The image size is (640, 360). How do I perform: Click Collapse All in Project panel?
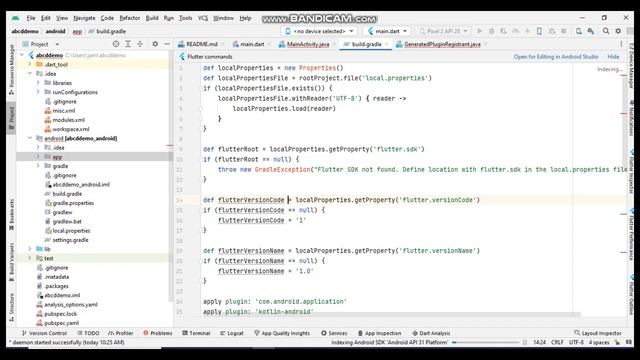point(140,44)
